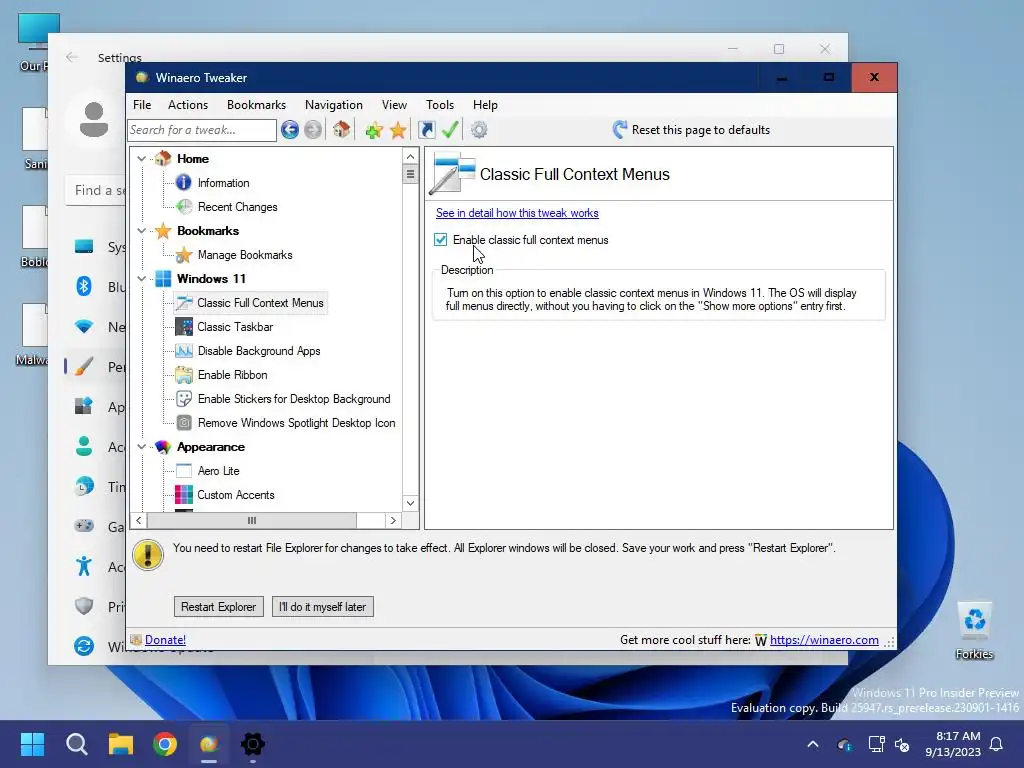Open the View menu

394,104
